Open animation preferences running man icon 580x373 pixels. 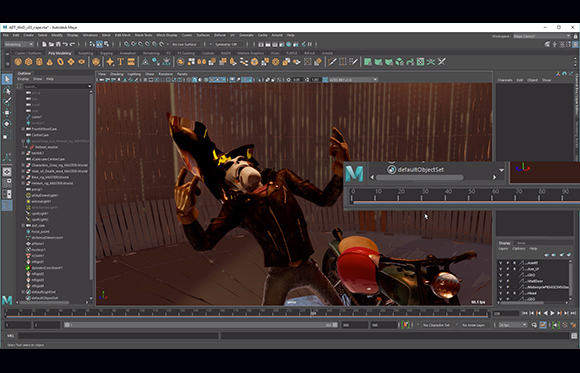click(573, 325)
